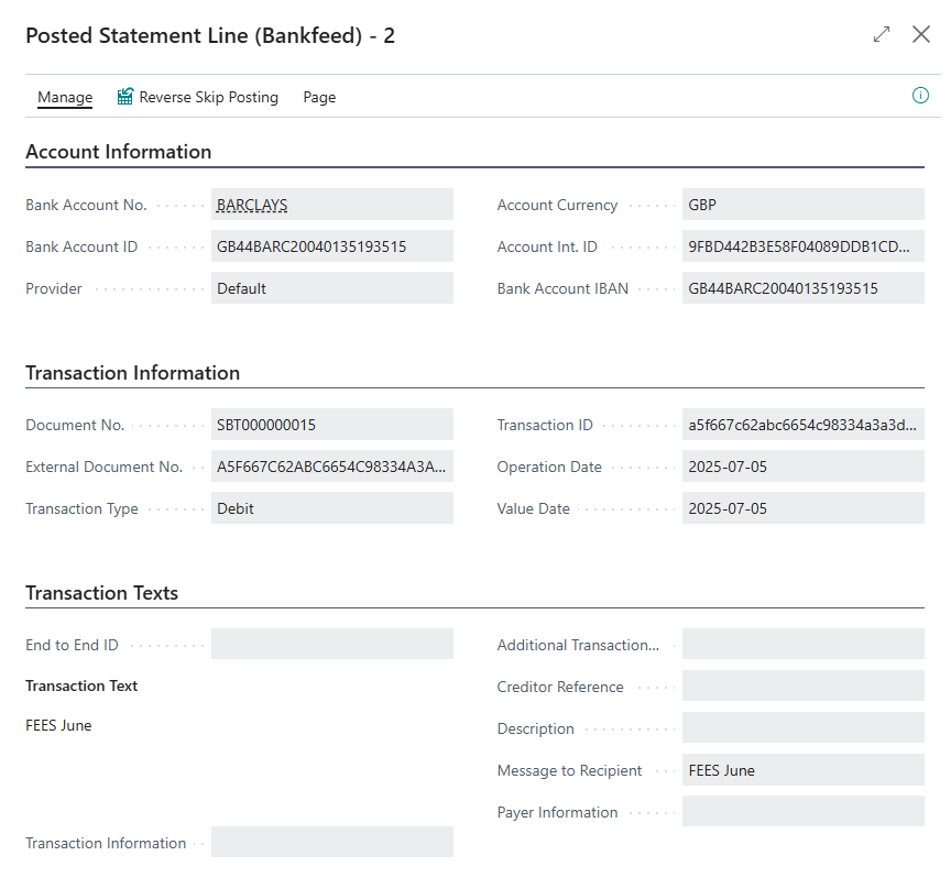This screenshot has width=946, height=874.
Task: Select the 'FEES June' transaction text
Action: pyautogui.click(x=59, y=725)
